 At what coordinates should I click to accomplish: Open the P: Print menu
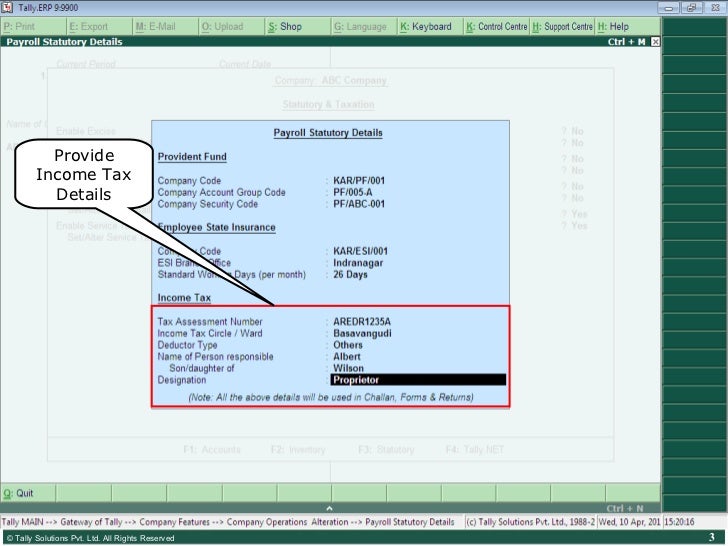(33, 27)
